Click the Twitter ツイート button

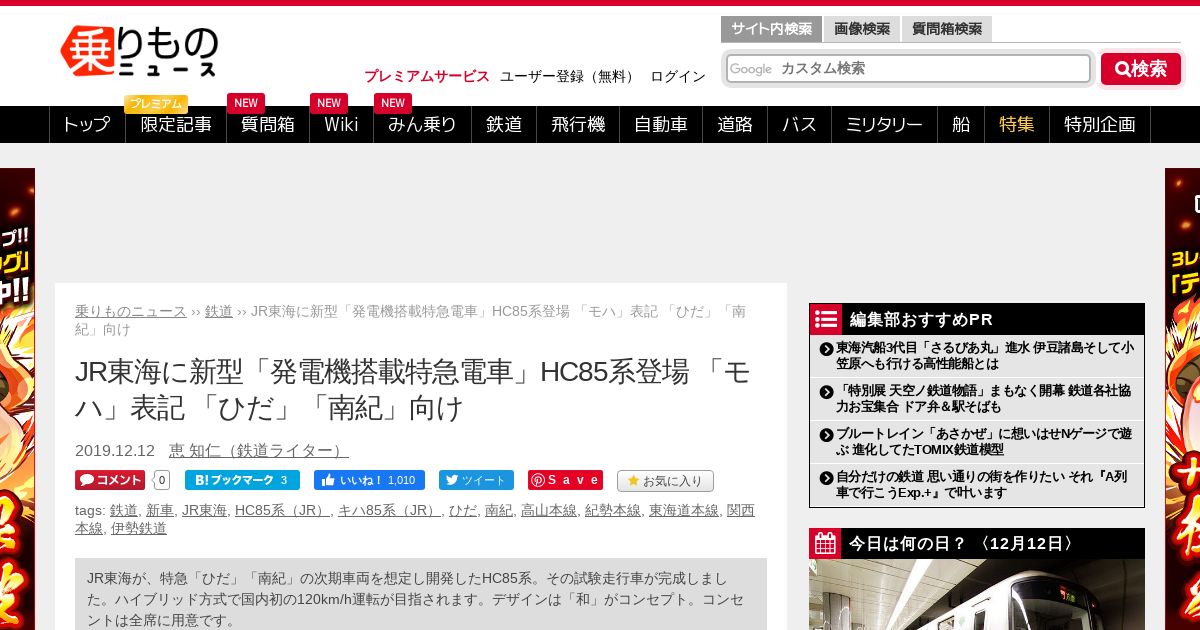click(x=476, y=480)
